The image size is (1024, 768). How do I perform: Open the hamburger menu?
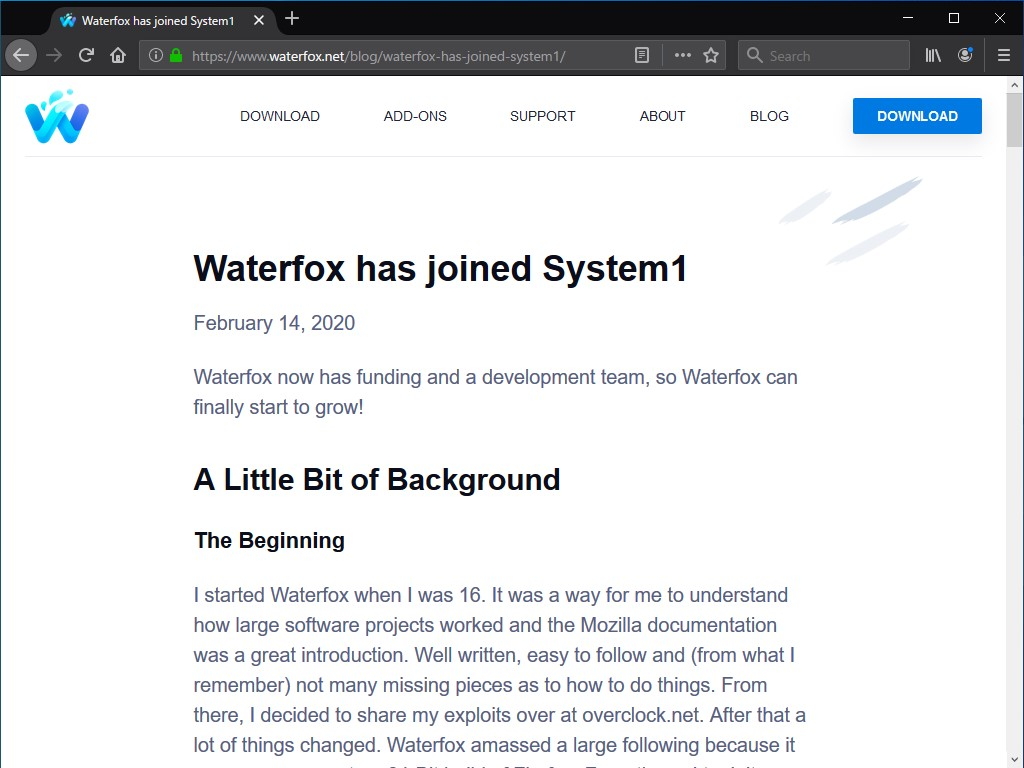[x=1003, y=55]
